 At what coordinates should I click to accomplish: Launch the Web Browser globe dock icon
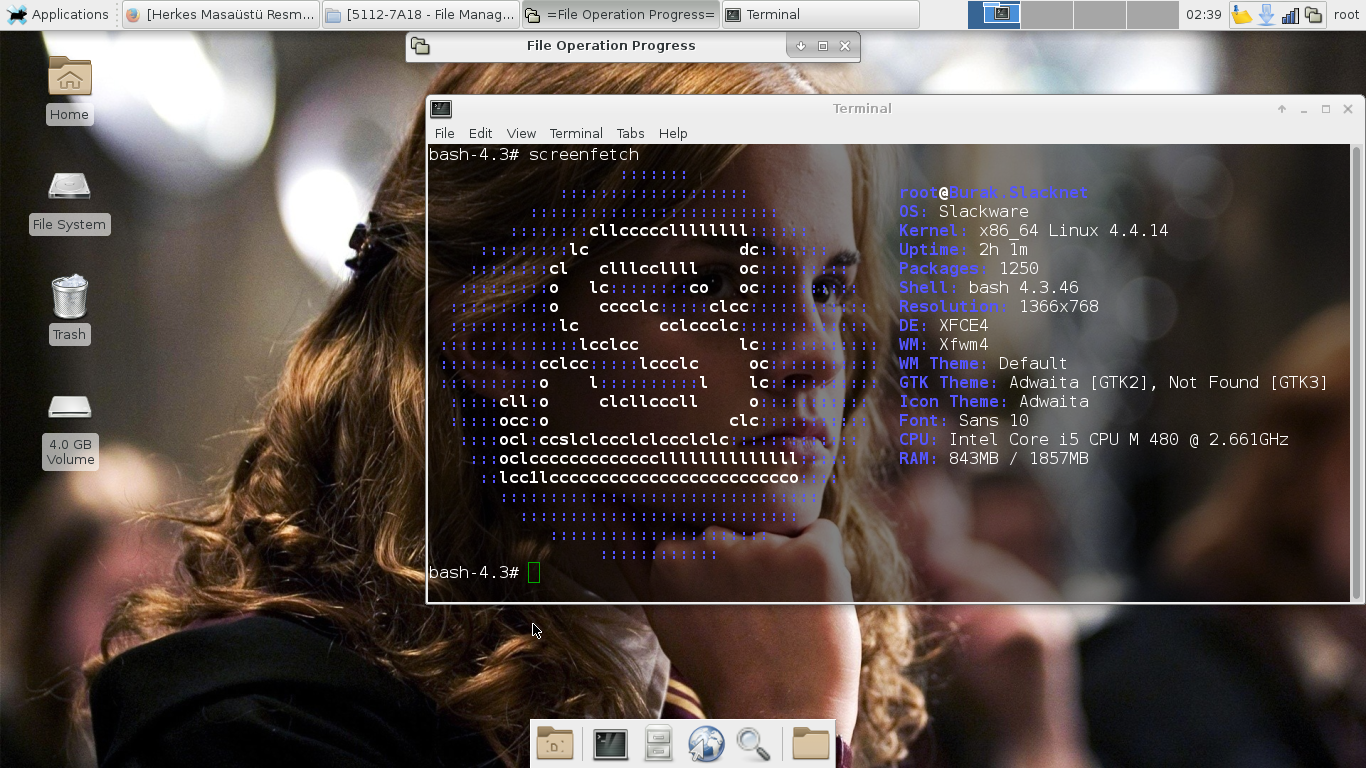[706, 744]
